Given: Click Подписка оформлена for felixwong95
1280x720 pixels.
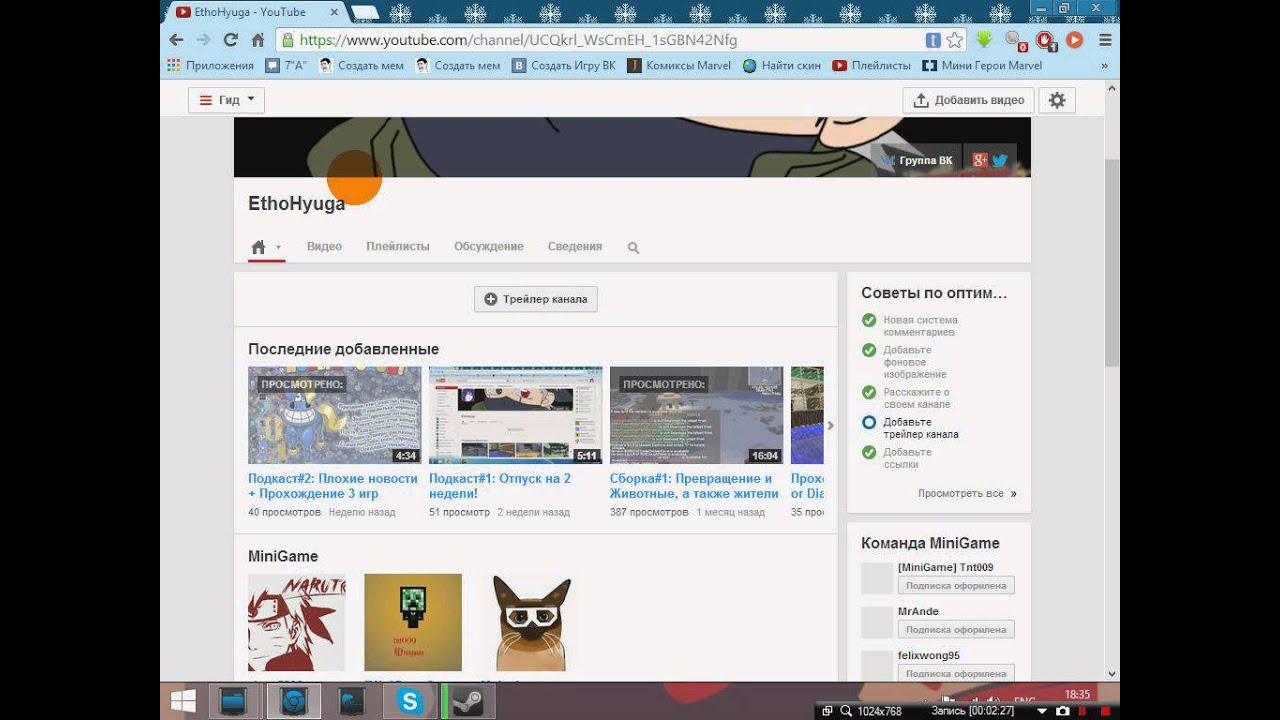Looking at the screenshot, I should (x=956, y=673).
